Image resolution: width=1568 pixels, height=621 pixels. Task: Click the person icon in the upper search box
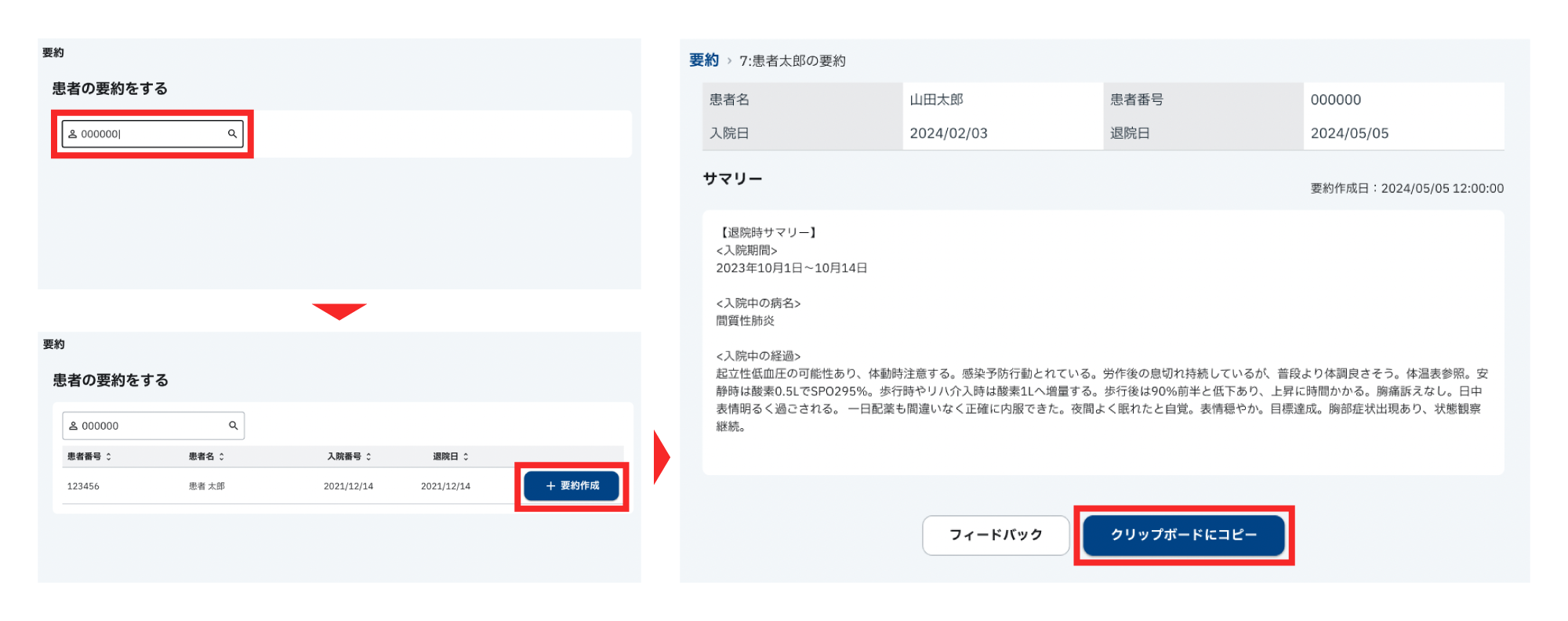(x=72, y=134)
